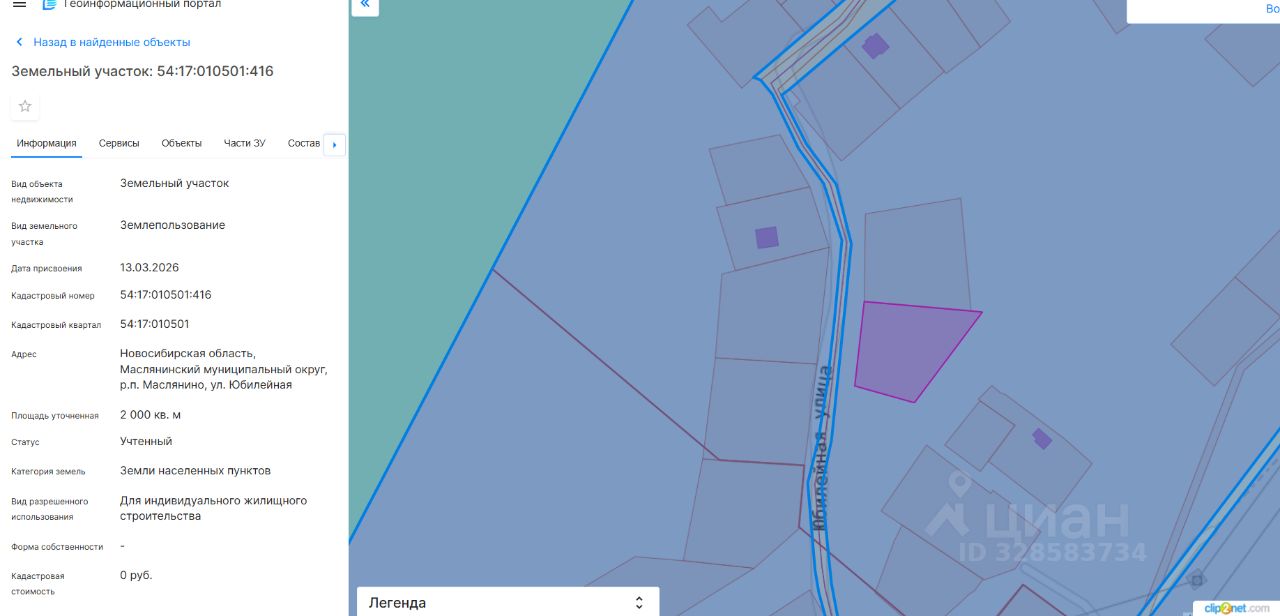Click the parcel title heading
The image size is (1280, 616).
pos(142,71)
